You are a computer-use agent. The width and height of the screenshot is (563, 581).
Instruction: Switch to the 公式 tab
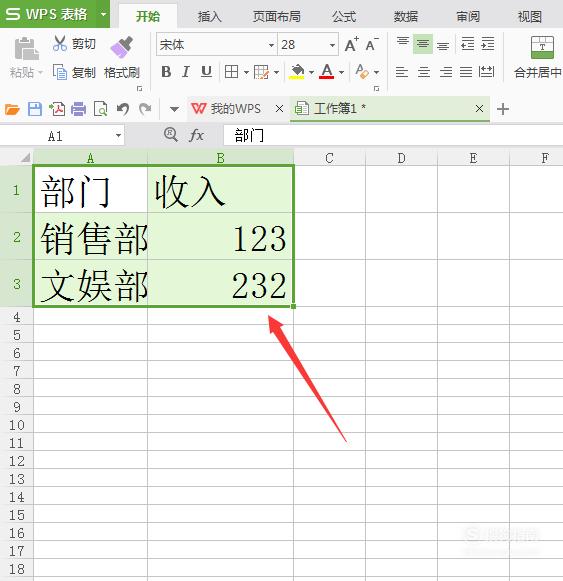[344, 17]
